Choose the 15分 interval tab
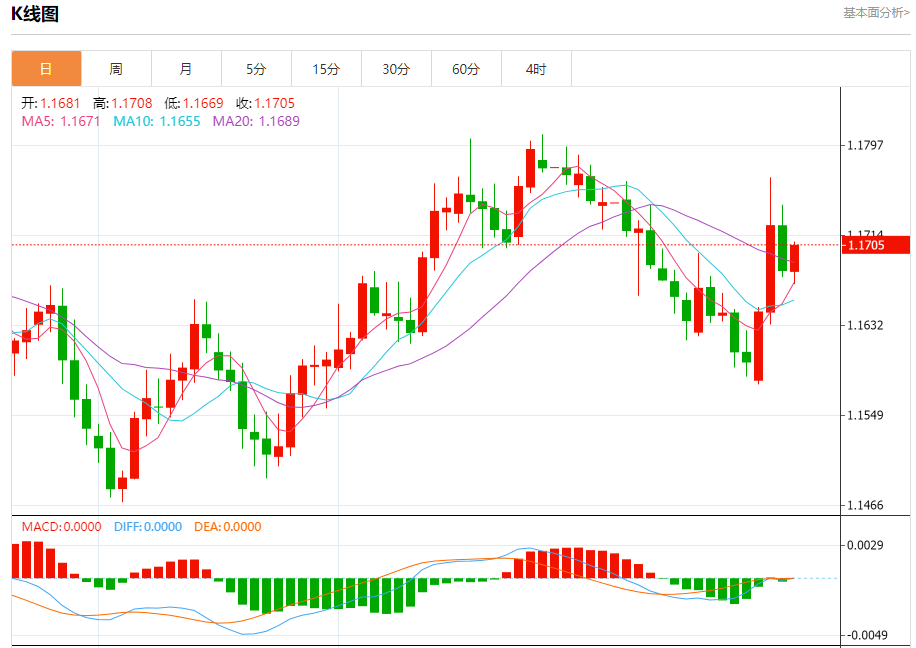 pos(326,69)
